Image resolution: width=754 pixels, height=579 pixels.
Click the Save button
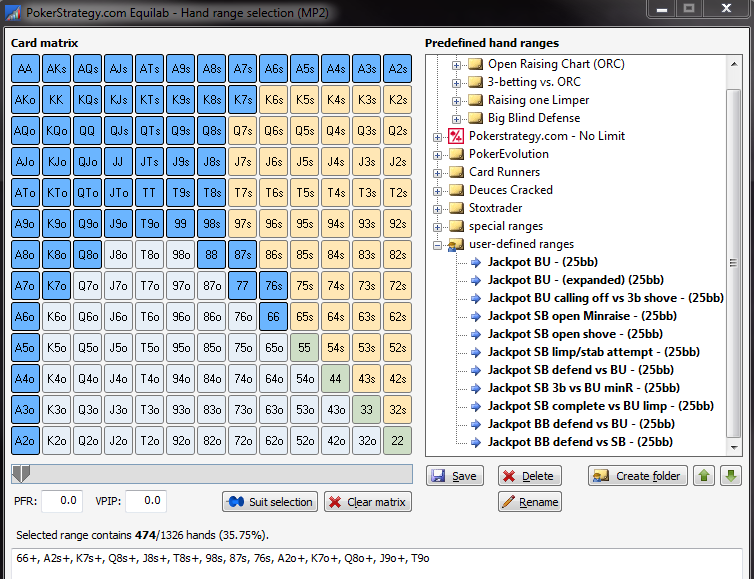pos(455,476)
